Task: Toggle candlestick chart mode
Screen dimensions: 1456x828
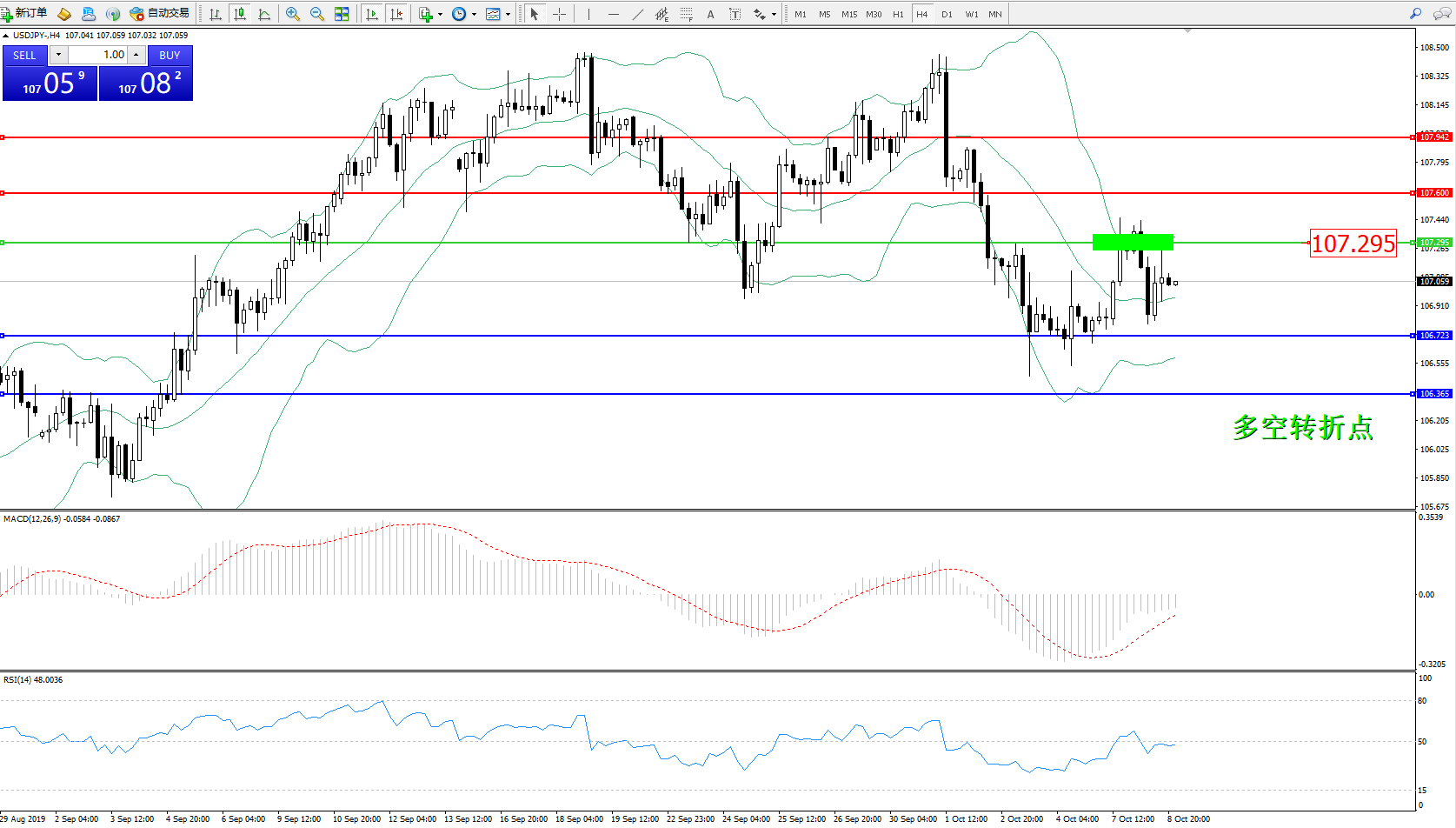Action: (240, 14)
